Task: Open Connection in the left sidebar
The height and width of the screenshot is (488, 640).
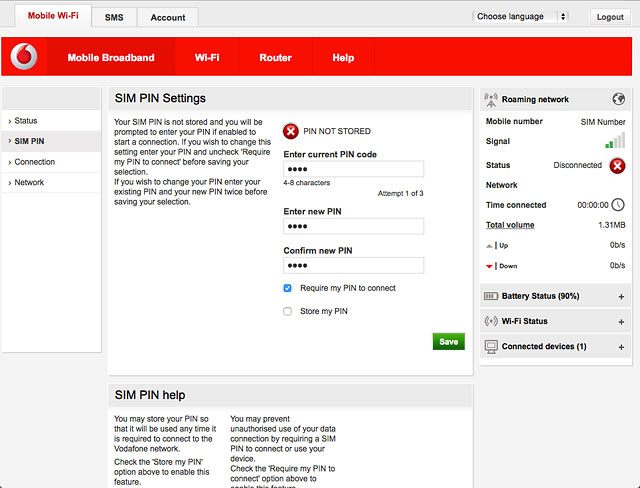Action: 35,162
